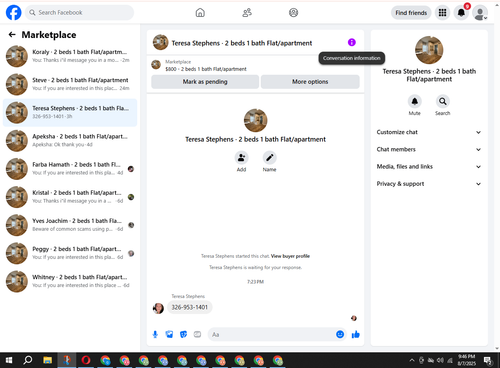This screenshot has height=368, width=500.
Task: Click the Mark as pending button
Action: coord(205,82)
